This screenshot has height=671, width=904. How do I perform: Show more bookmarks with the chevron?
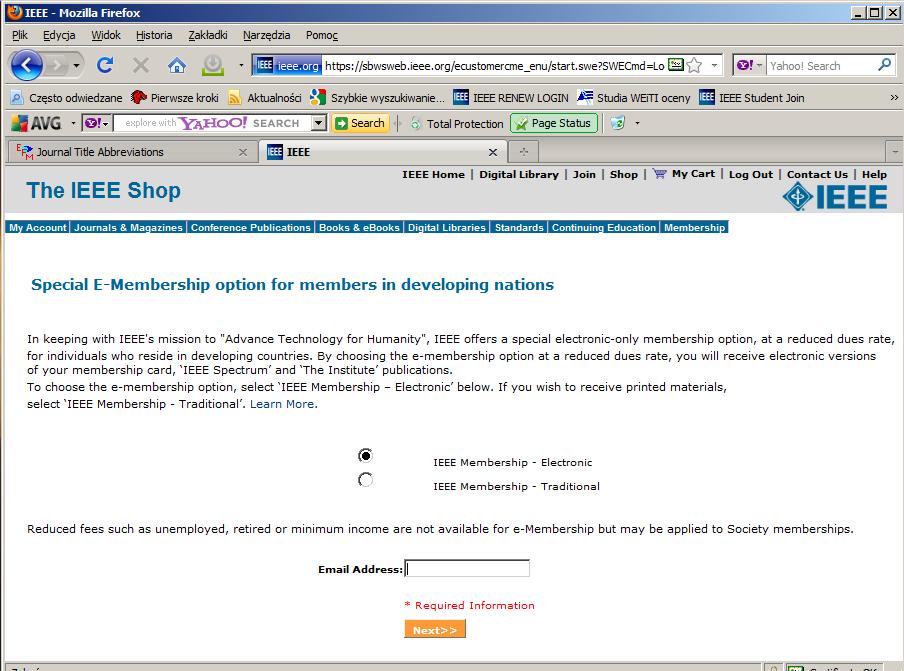[894, 97]
